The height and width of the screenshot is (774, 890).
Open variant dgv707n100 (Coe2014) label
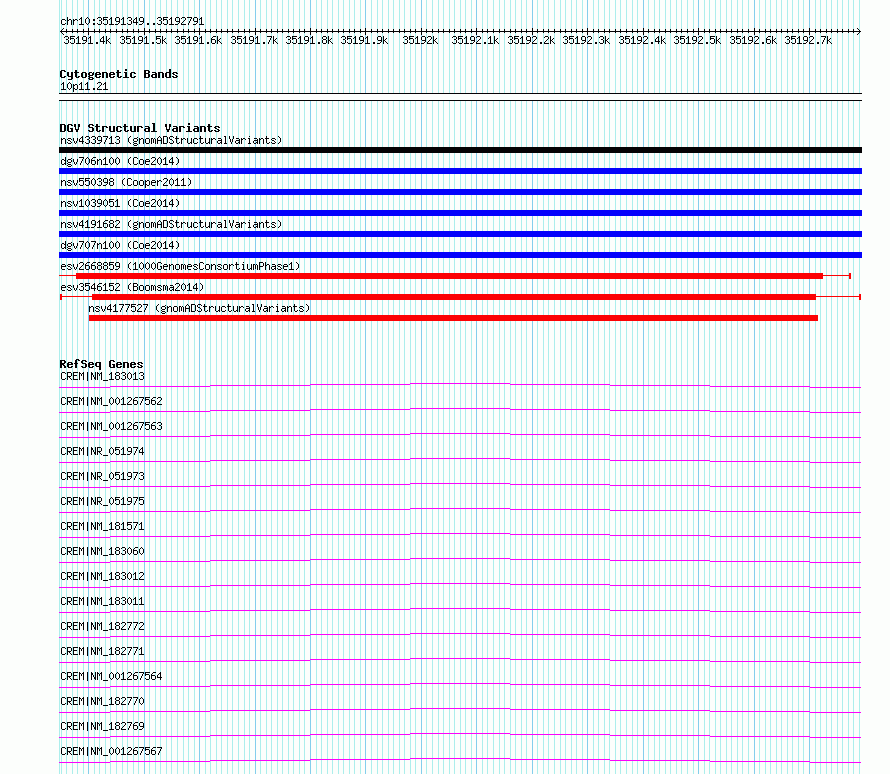point(120,245)
